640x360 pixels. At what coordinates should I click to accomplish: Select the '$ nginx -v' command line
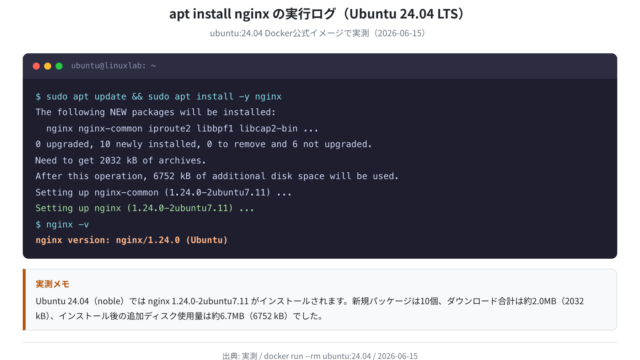click(x=62, y=224)
